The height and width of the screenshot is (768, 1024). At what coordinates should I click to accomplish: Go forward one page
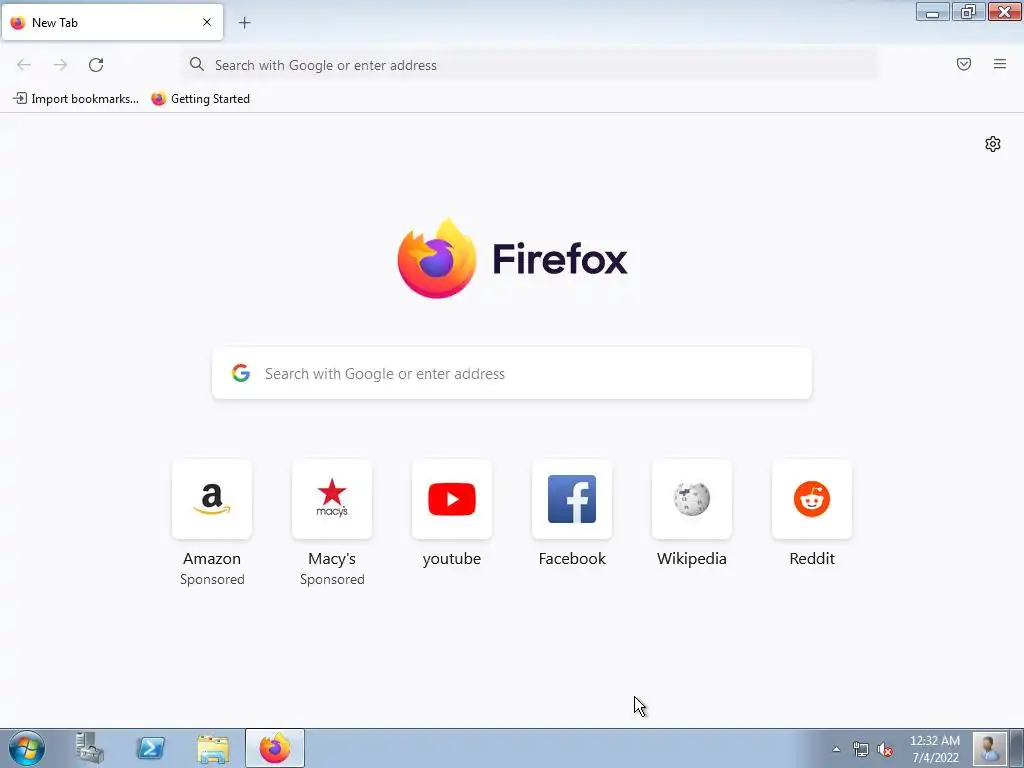(x=60, y=65)
